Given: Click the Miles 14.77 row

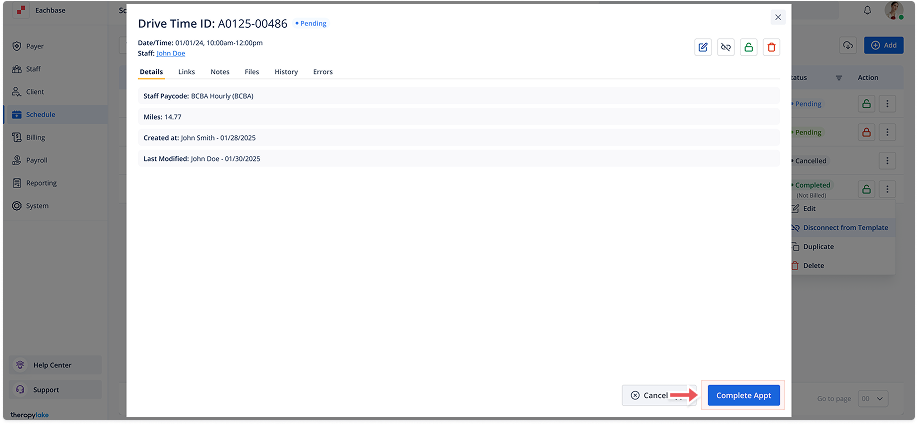Looking at the screenshot, I should [x=458, y=116].
